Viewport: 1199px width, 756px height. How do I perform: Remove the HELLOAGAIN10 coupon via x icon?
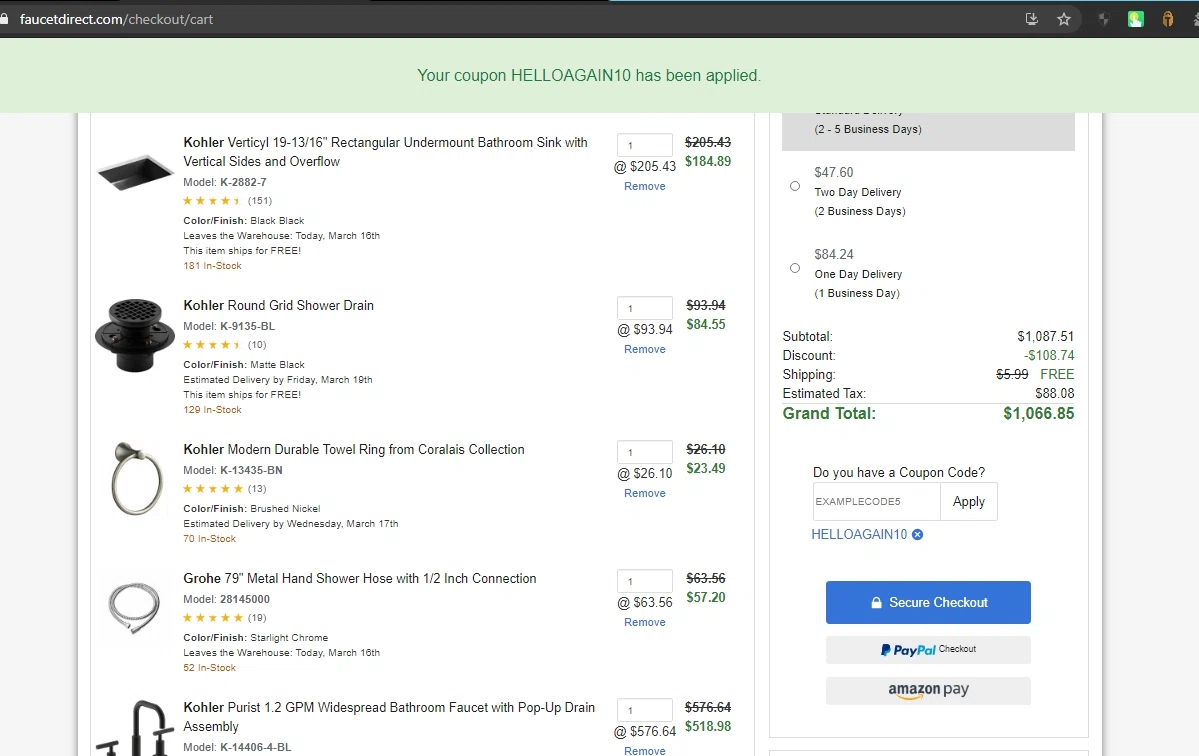tap(918, 534)
